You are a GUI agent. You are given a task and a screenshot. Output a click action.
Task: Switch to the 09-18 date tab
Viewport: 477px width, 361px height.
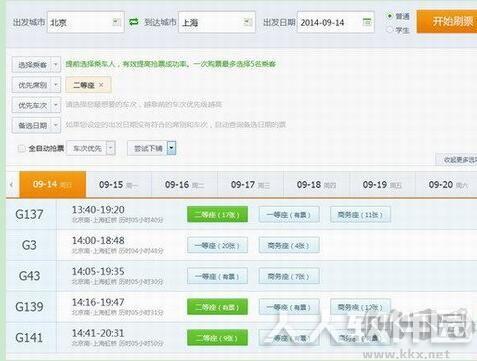point(316,184)
